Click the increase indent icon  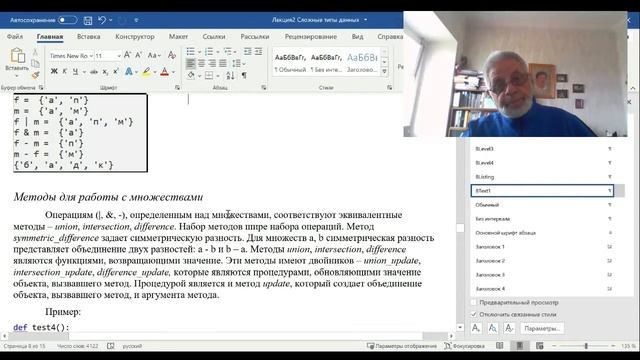258,51
